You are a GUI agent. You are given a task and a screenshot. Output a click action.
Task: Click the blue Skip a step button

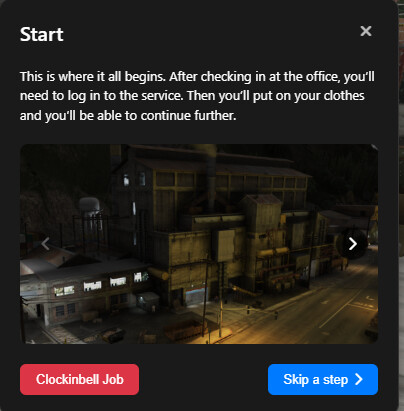pyautogui.click(x=323, y=379)
